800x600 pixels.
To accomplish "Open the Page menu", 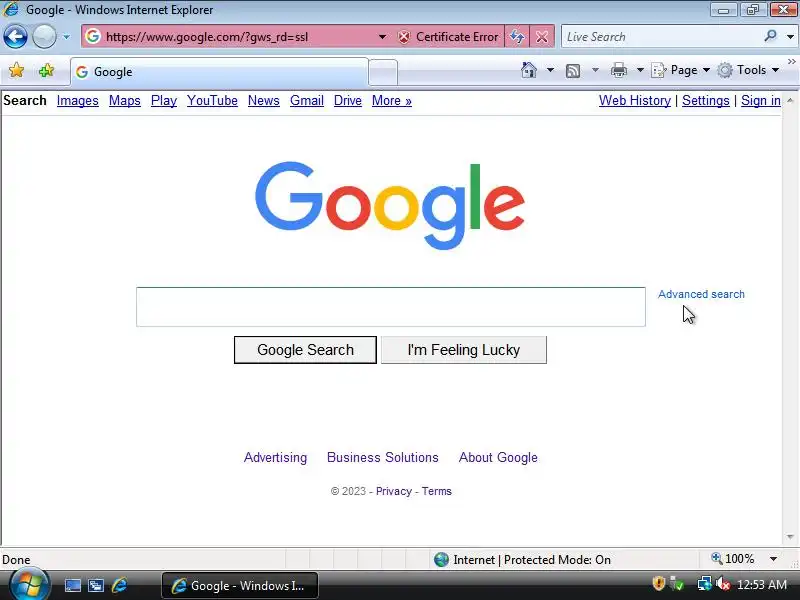I will pos(681,70).
